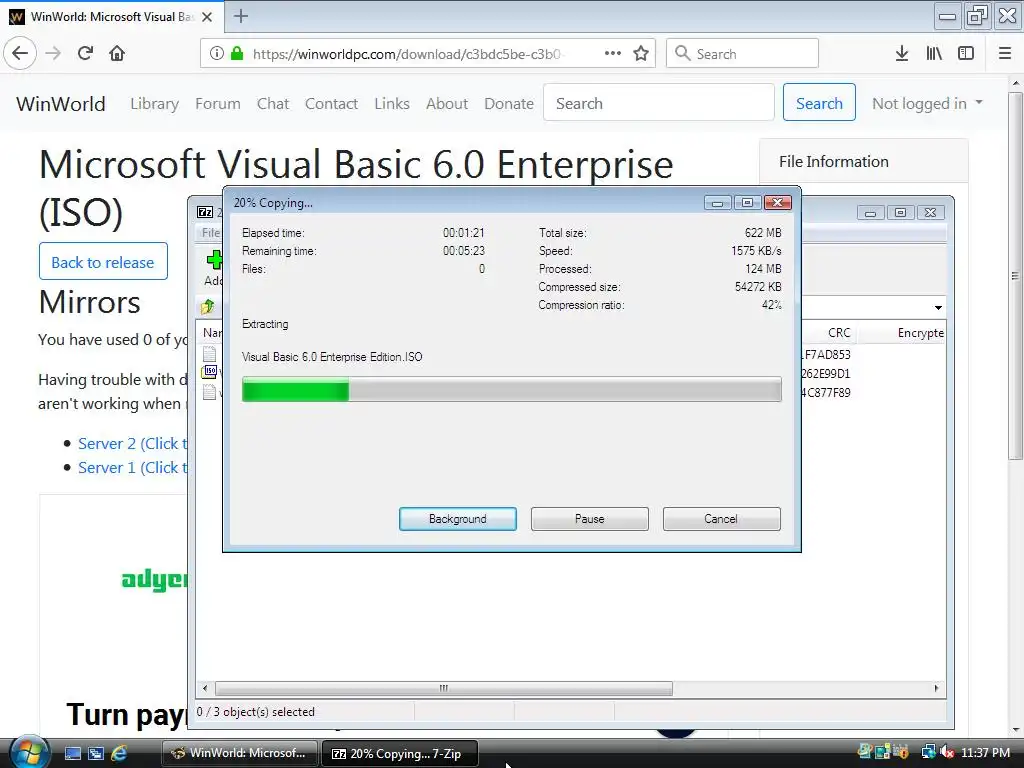This screenshot has height=768, width=1024.
Task: Launch Internet Explorer from quick launch
Action: 119,754
